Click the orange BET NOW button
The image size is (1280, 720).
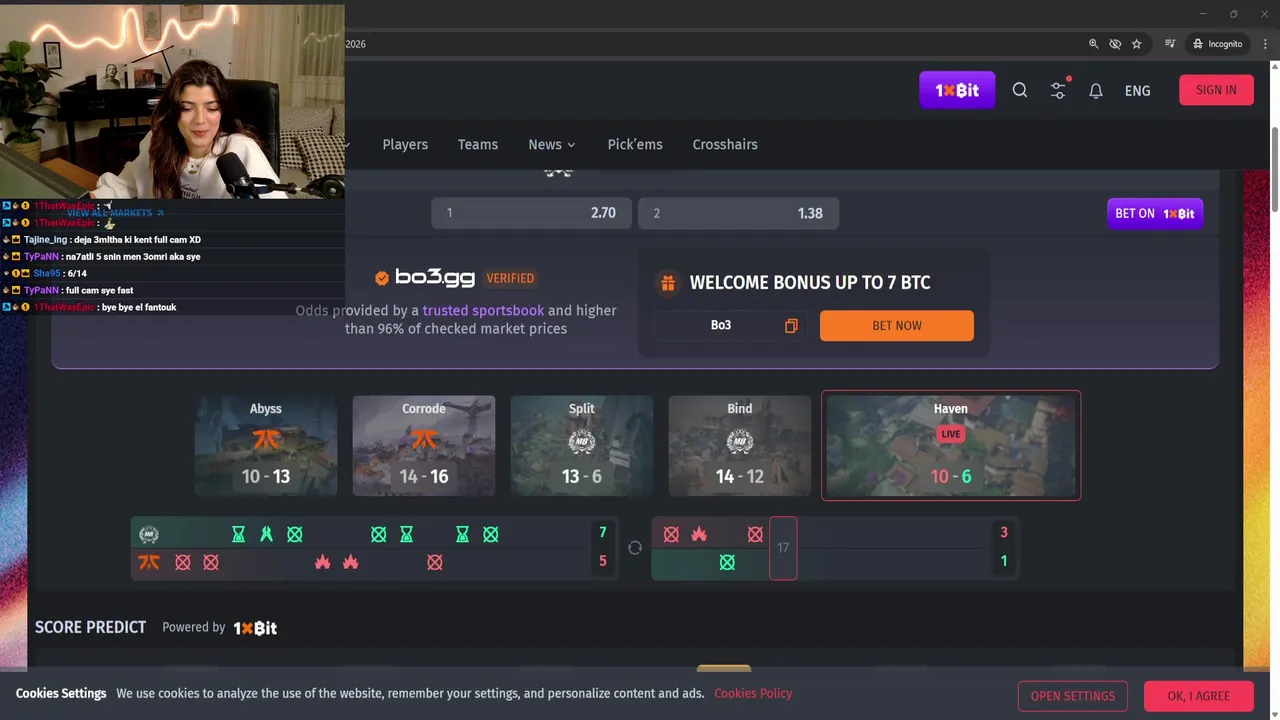point(897,325)
